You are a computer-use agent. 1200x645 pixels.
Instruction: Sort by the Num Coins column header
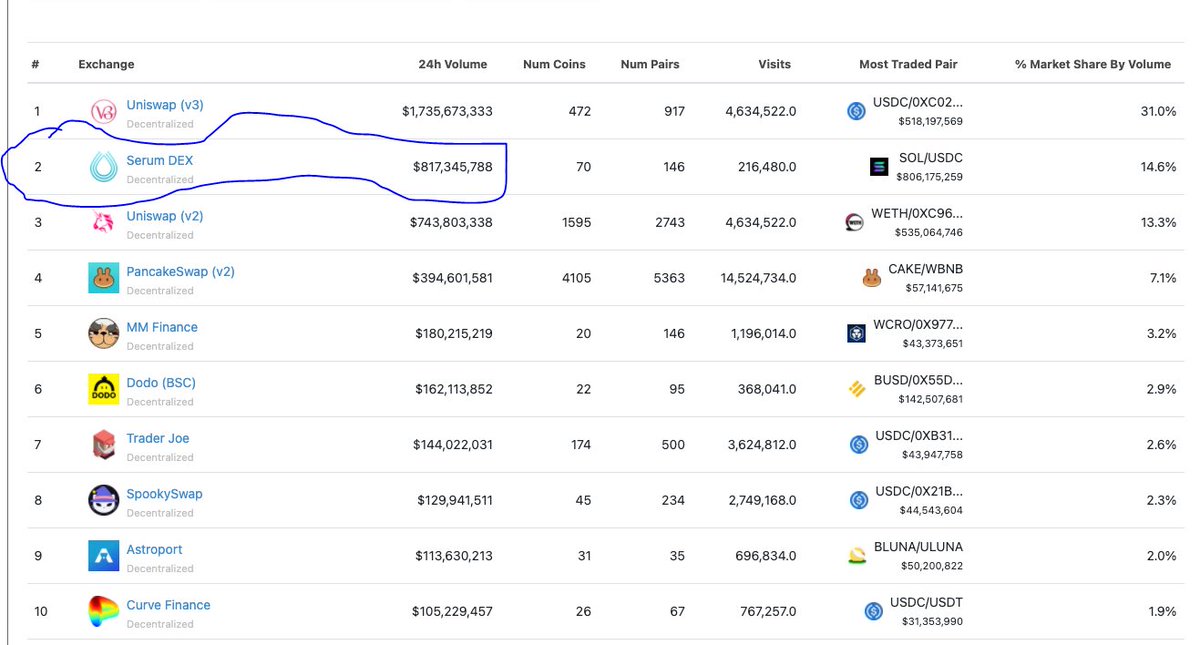pyautogui.click(x=554, y=64)
